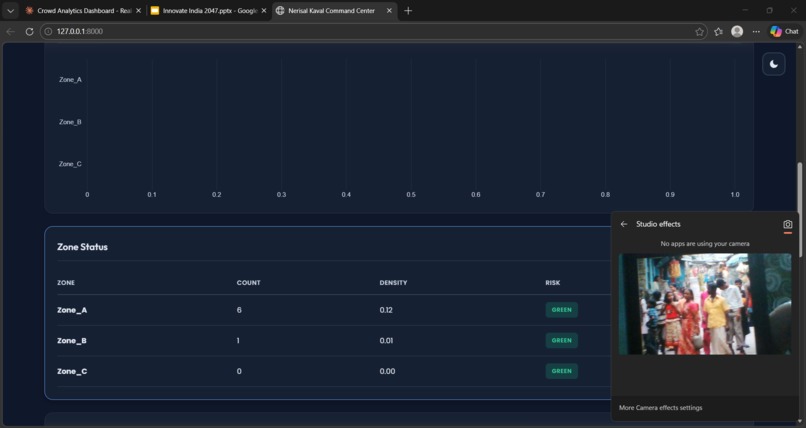The height and width of the screenshot is (428, 806).
Task: Click the page vertical scrollbar thumb
Action: tap(799, 210)
